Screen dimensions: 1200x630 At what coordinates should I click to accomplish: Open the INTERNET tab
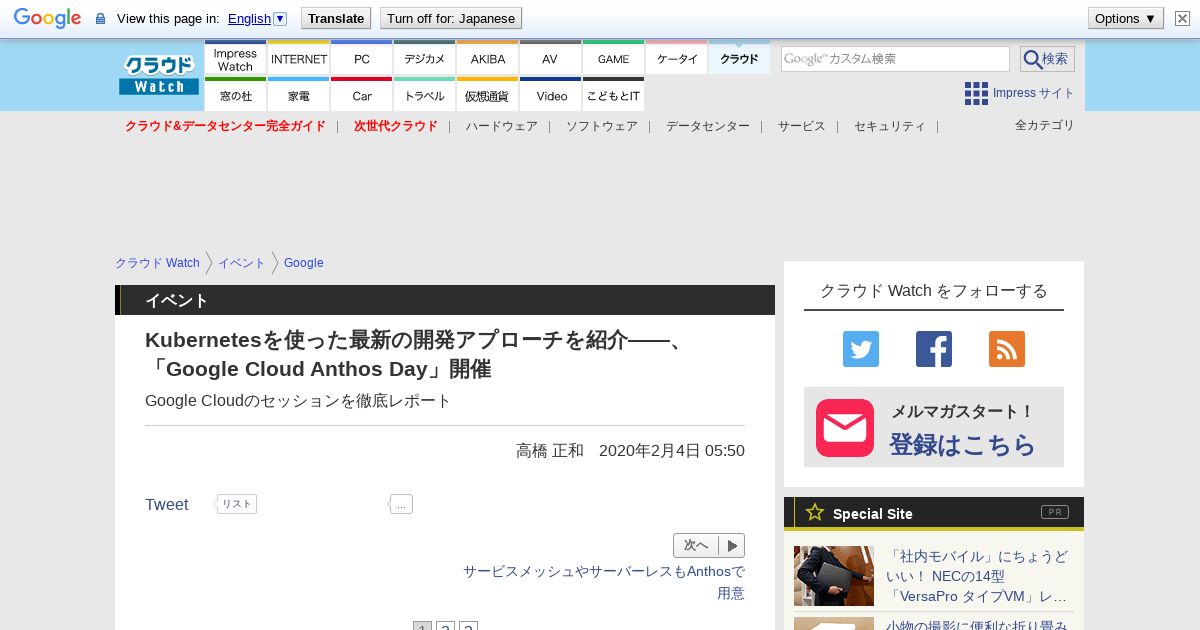point(299,59)
